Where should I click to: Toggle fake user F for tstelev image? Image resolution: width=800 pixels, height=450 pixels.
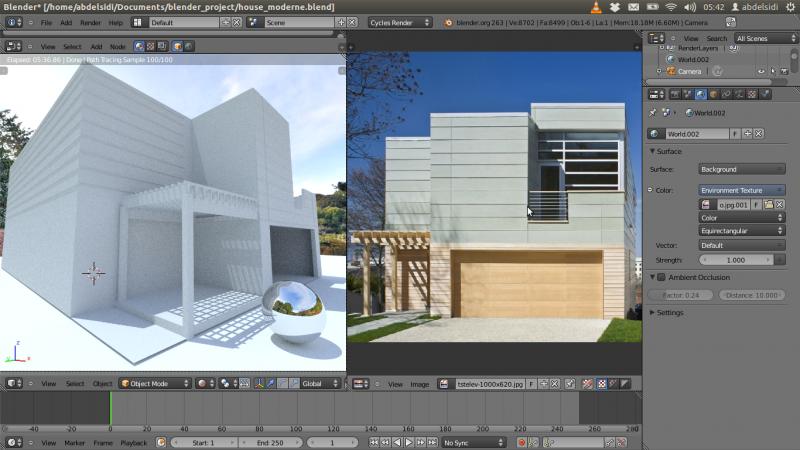pos(531,384)
